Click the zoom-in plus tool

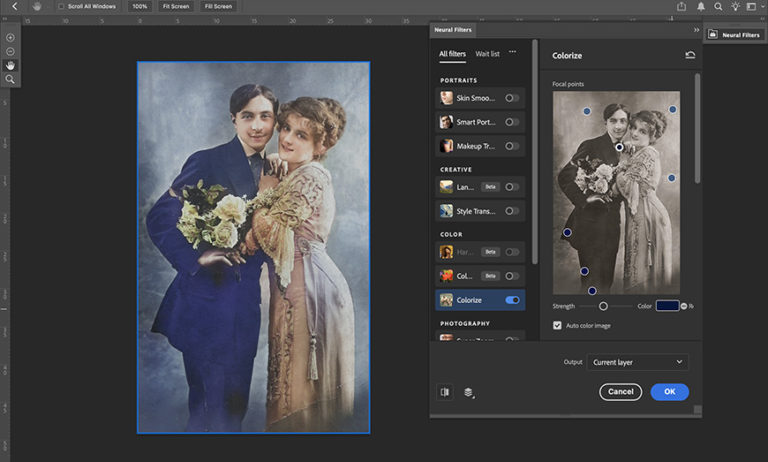[10, 38]
